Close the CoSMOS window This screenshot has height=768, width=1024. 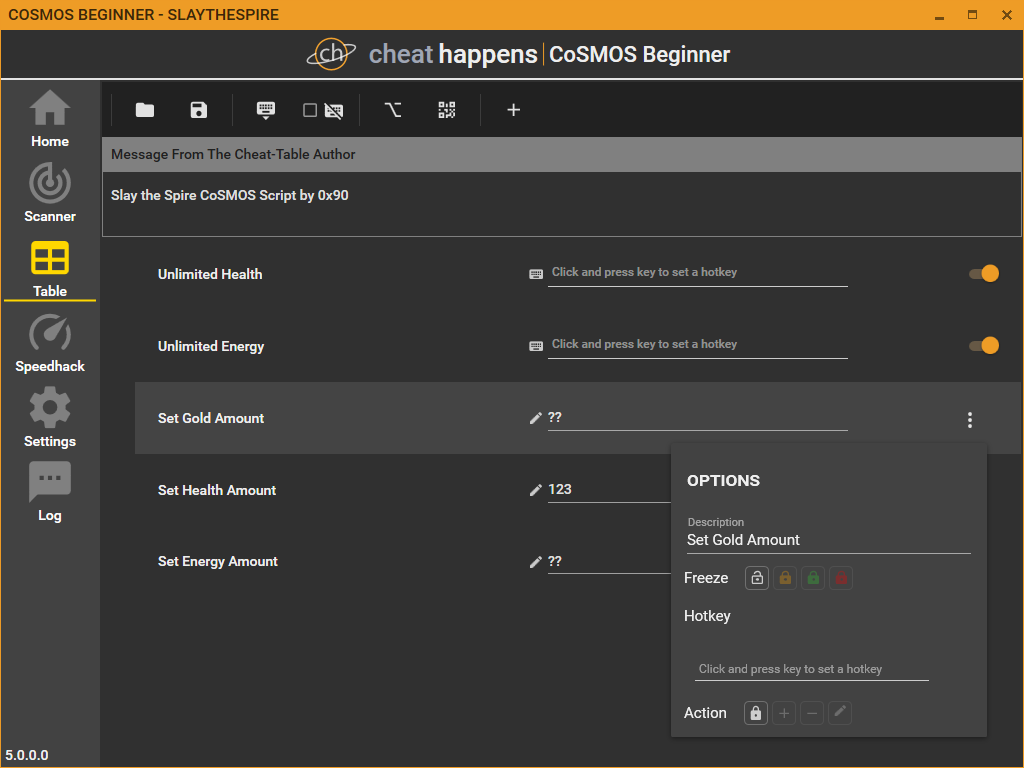pos(1006,15)
